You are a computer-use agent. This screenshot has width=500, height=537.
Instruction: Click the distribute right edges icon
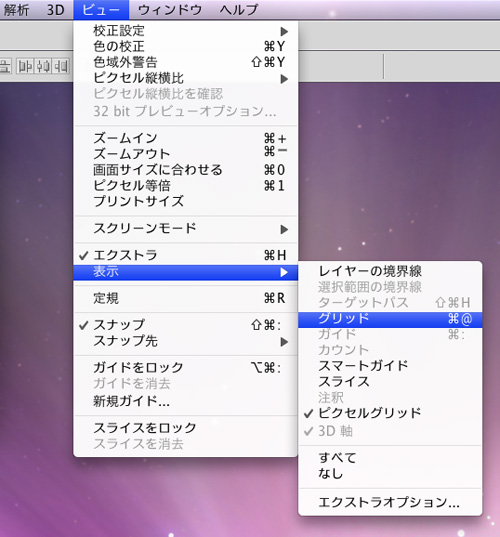point(61,66)
